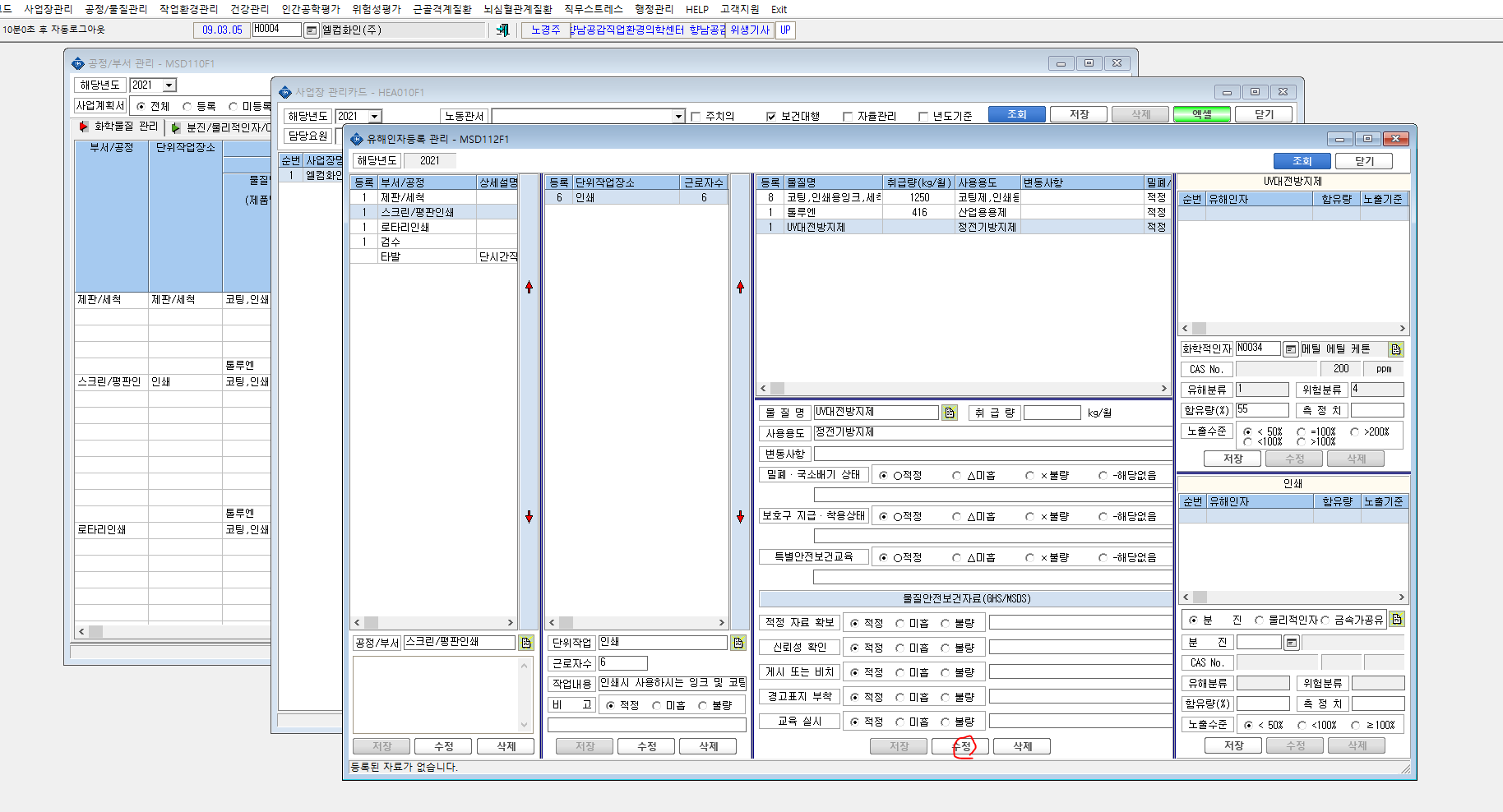
Task: Click the 취급량 kg/월 input field
Action: pyautogui.click(x=1052, y=413)
